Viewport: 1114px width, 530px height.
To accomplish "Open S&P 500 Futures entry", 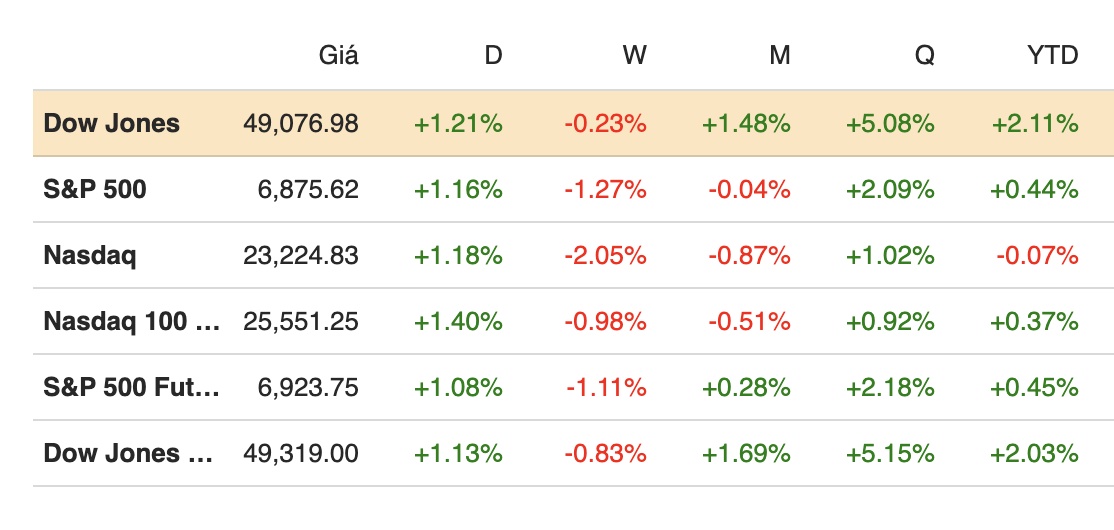I will pos(130,387).
